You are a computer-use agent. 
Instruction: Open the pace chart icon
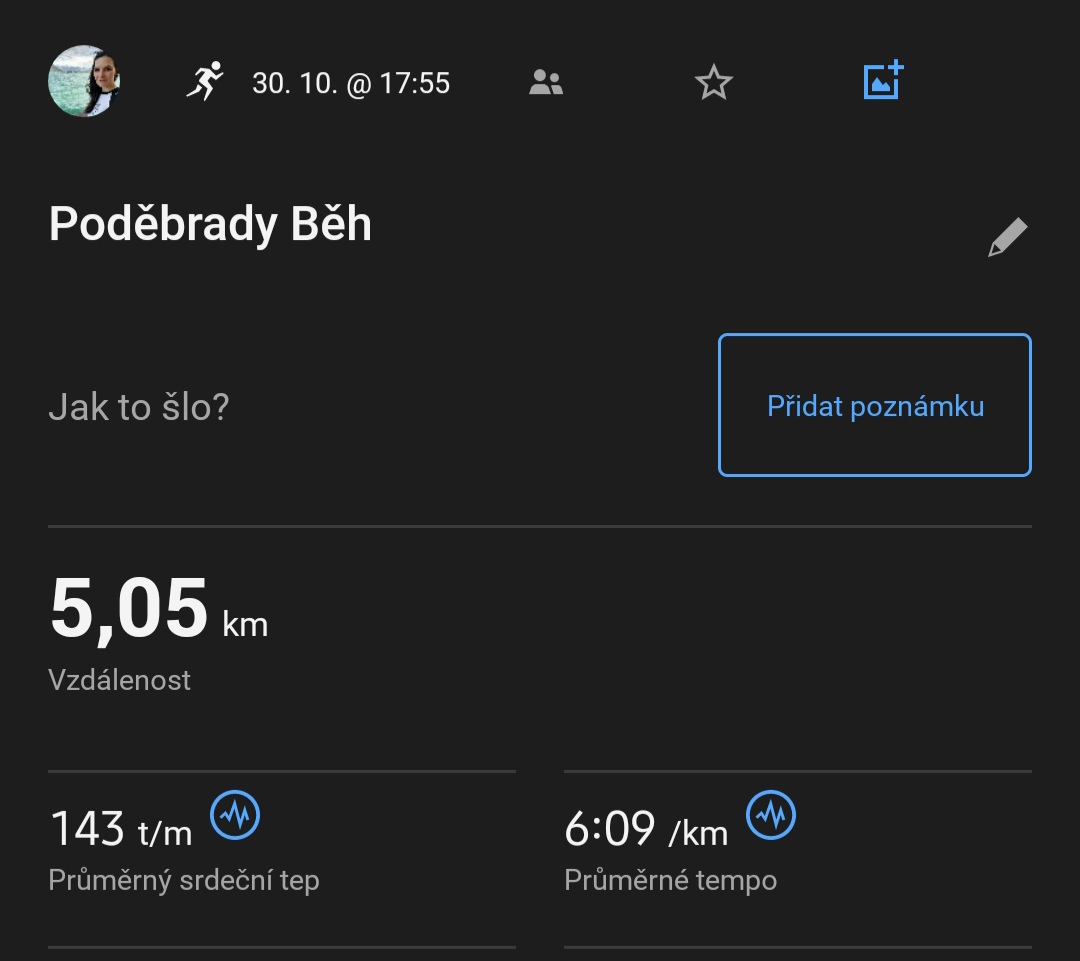click(x=771, y=816)
